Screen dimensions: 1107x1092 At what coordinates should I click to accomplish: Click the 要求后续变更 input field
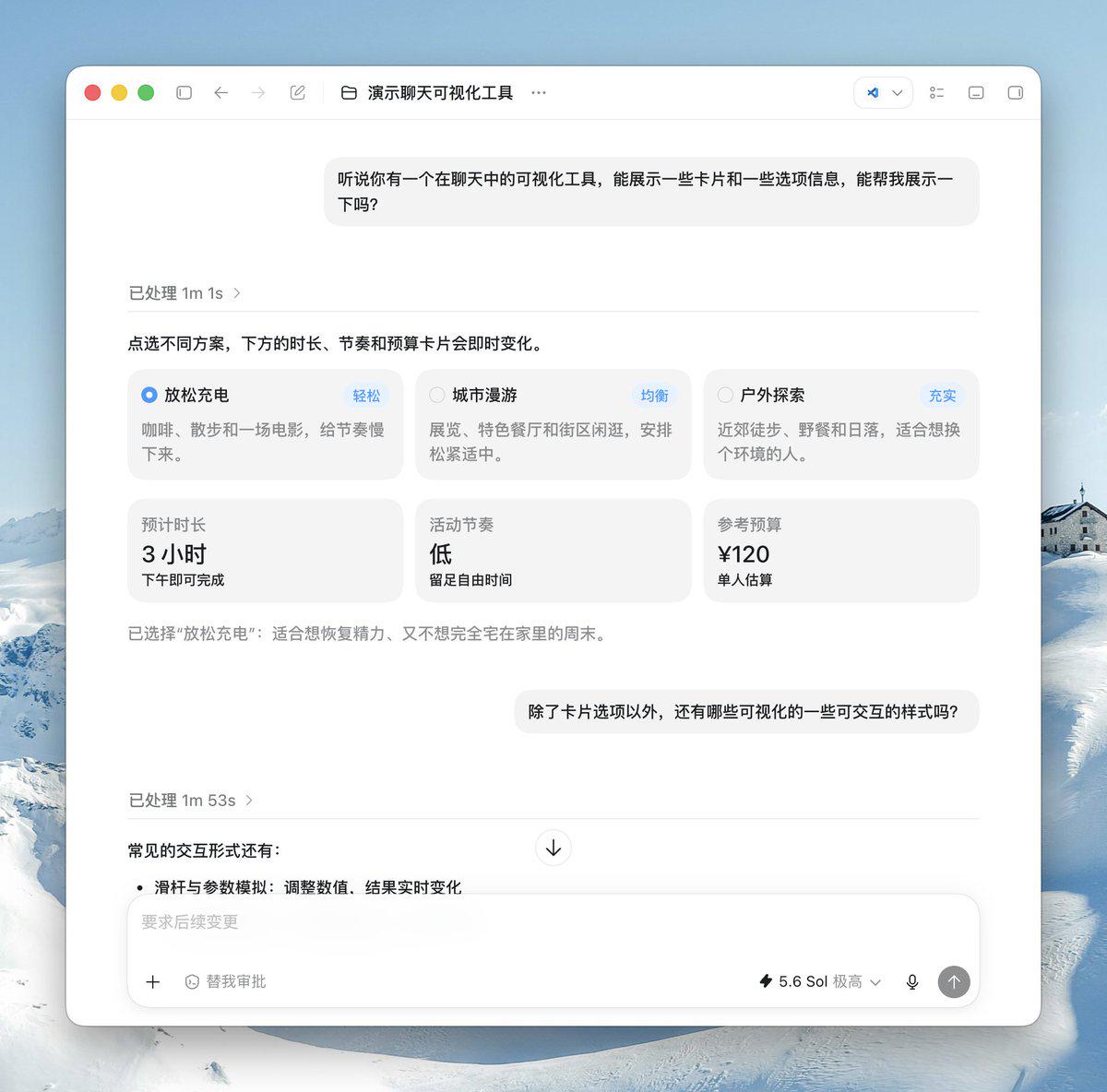pyautogui.click(x=553, y=922)
